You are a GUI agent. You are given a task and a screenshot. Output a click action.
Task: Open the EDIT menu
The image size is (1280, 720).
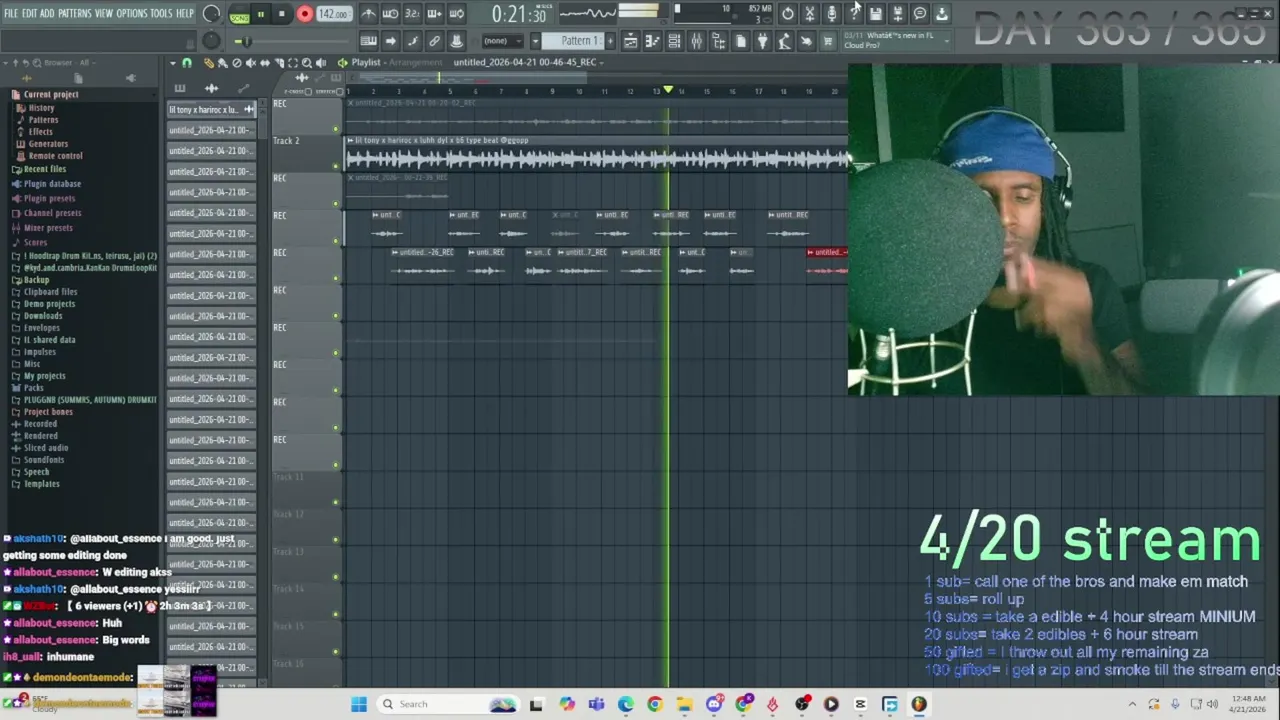pyautogui.click(x=30, y=13)
